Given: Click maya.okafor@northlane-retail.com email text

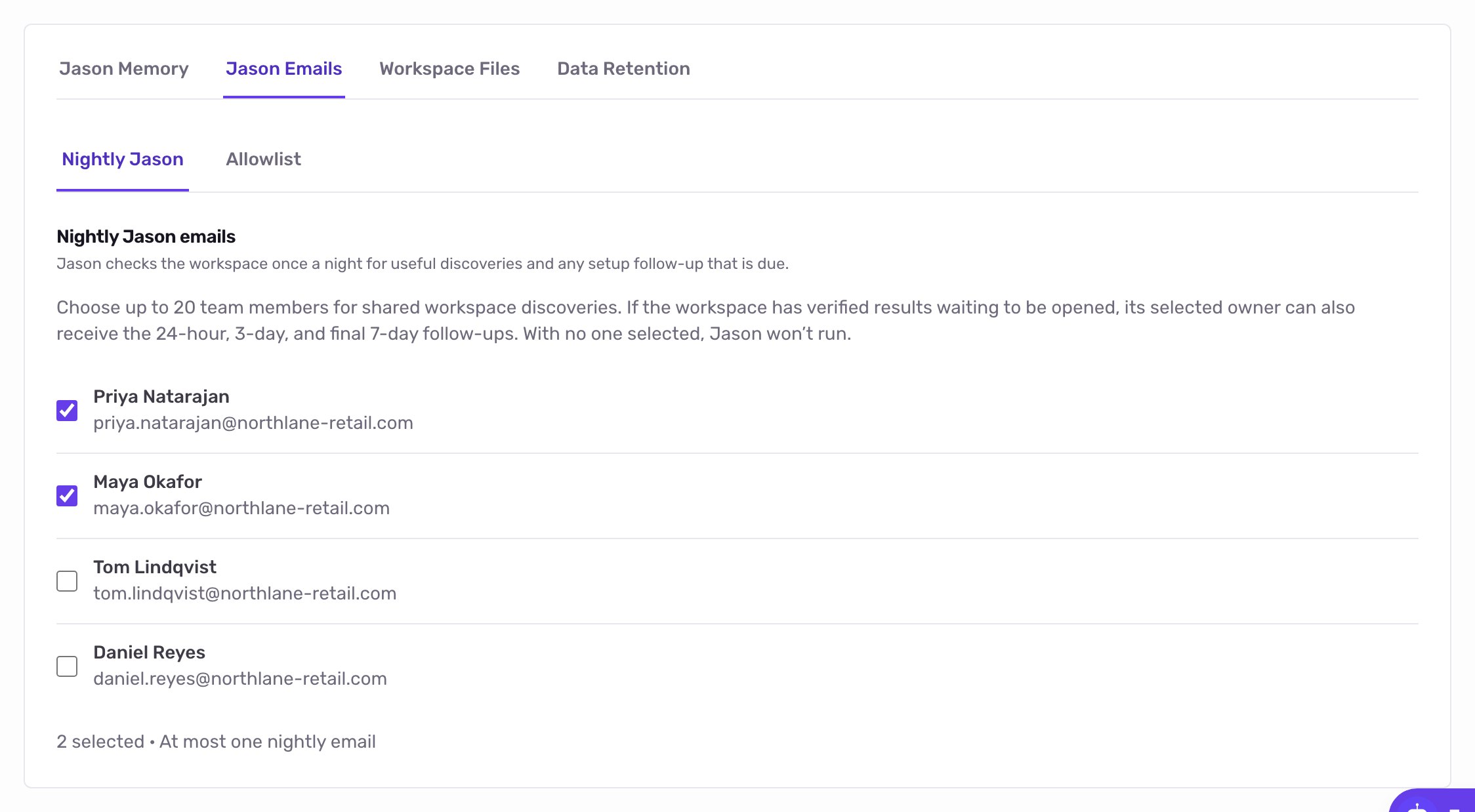Looking at the screenshot, I should pyautogui.click(x=241, y=508).
